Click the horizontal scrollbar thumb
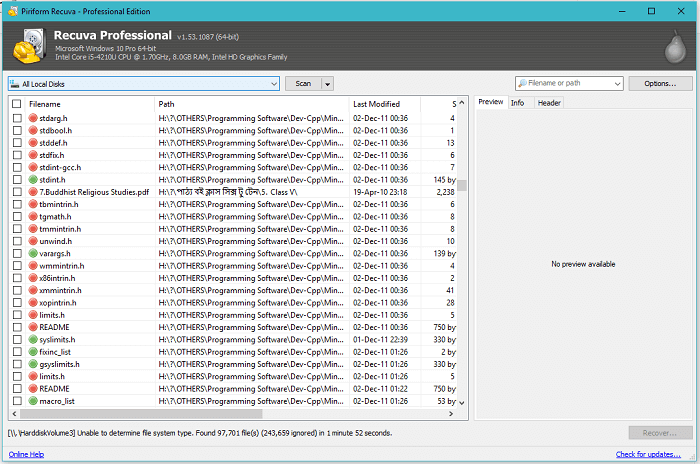 pyautogui.click(x=141, y=414)
